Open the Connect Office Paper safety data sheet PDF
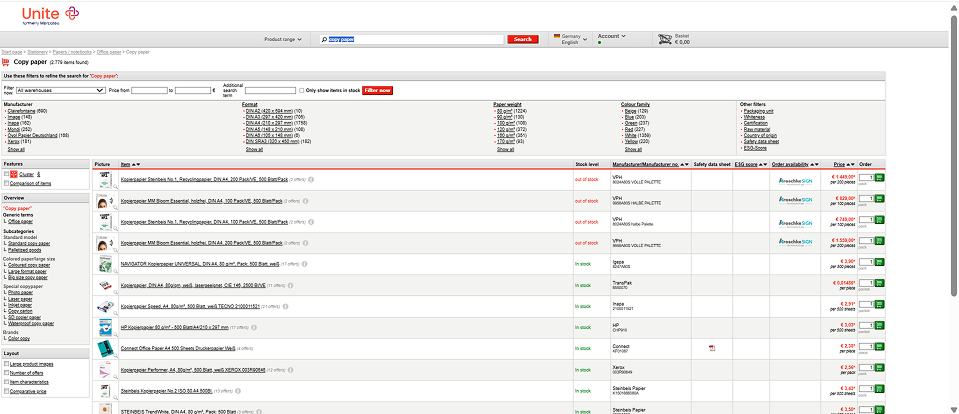The width and height of the screenshot is (959, 414). [711, 348]
